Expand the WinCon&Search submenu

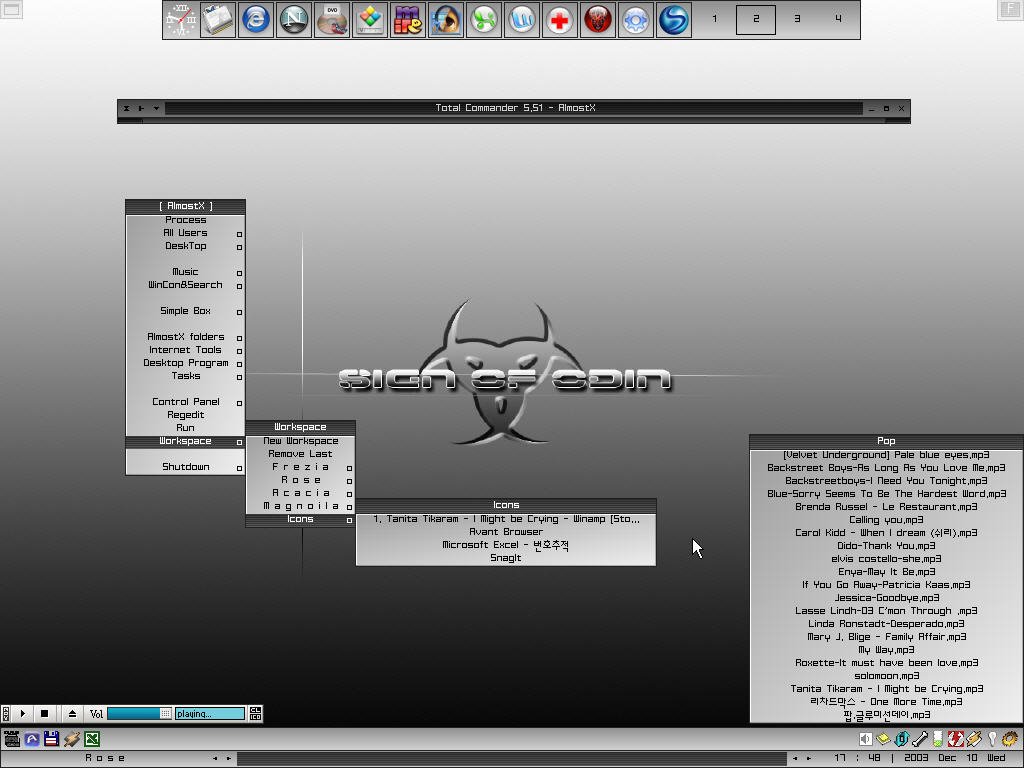pos(185,285)
